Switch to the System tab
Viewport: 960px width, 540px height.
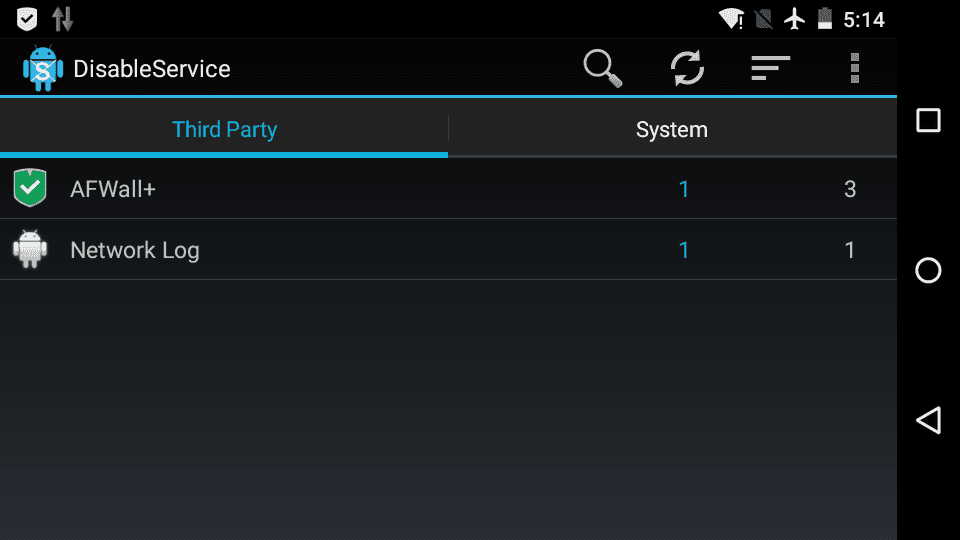pyautogui.click(x=672, y=129)
